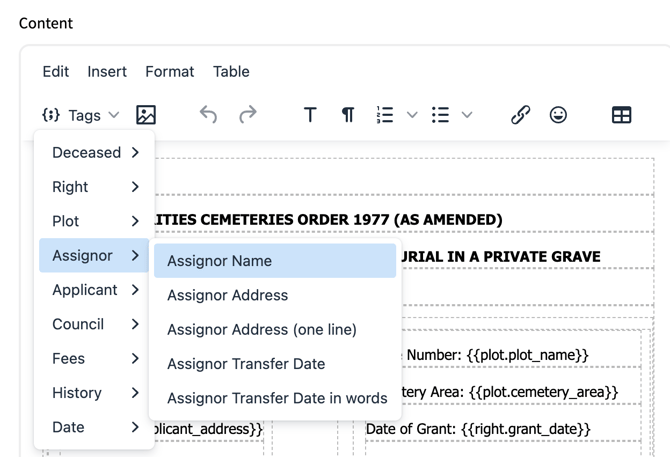This screenshot has width=670, height=457.
Task: Open the emoji picker smiley icon
Action: point(558,115)
